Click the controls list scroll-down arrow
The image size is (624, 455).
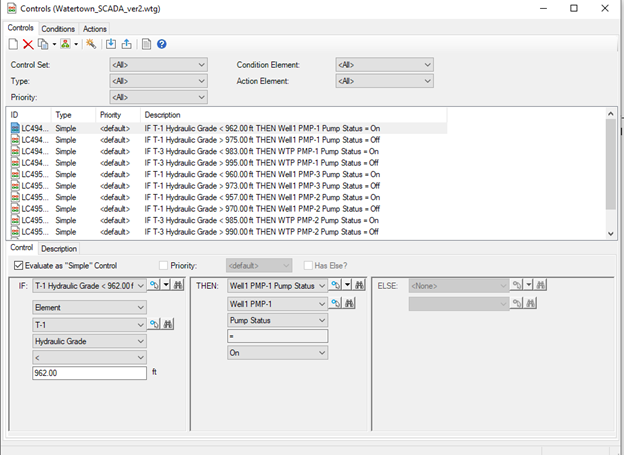tap(611, 234)
